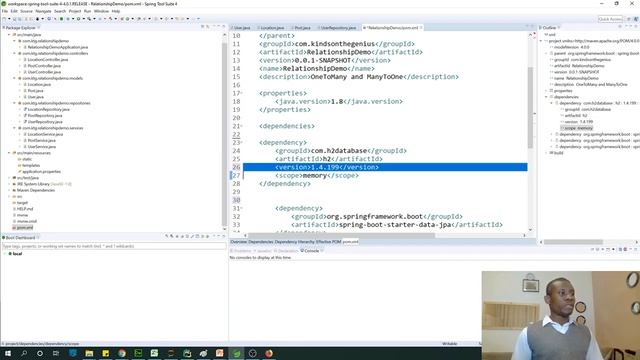Collapse dependencies node in Outline
The image size is (640, 360).
(547, 97)
